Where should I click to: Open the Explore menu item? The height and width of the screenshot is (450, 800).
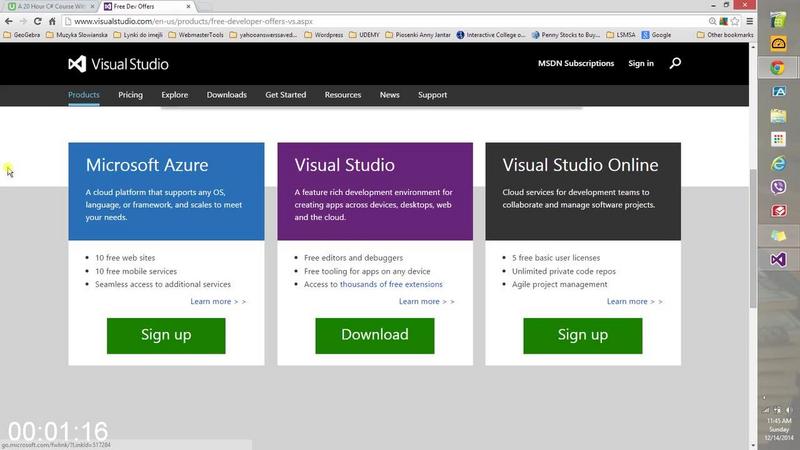coord(174,95)
